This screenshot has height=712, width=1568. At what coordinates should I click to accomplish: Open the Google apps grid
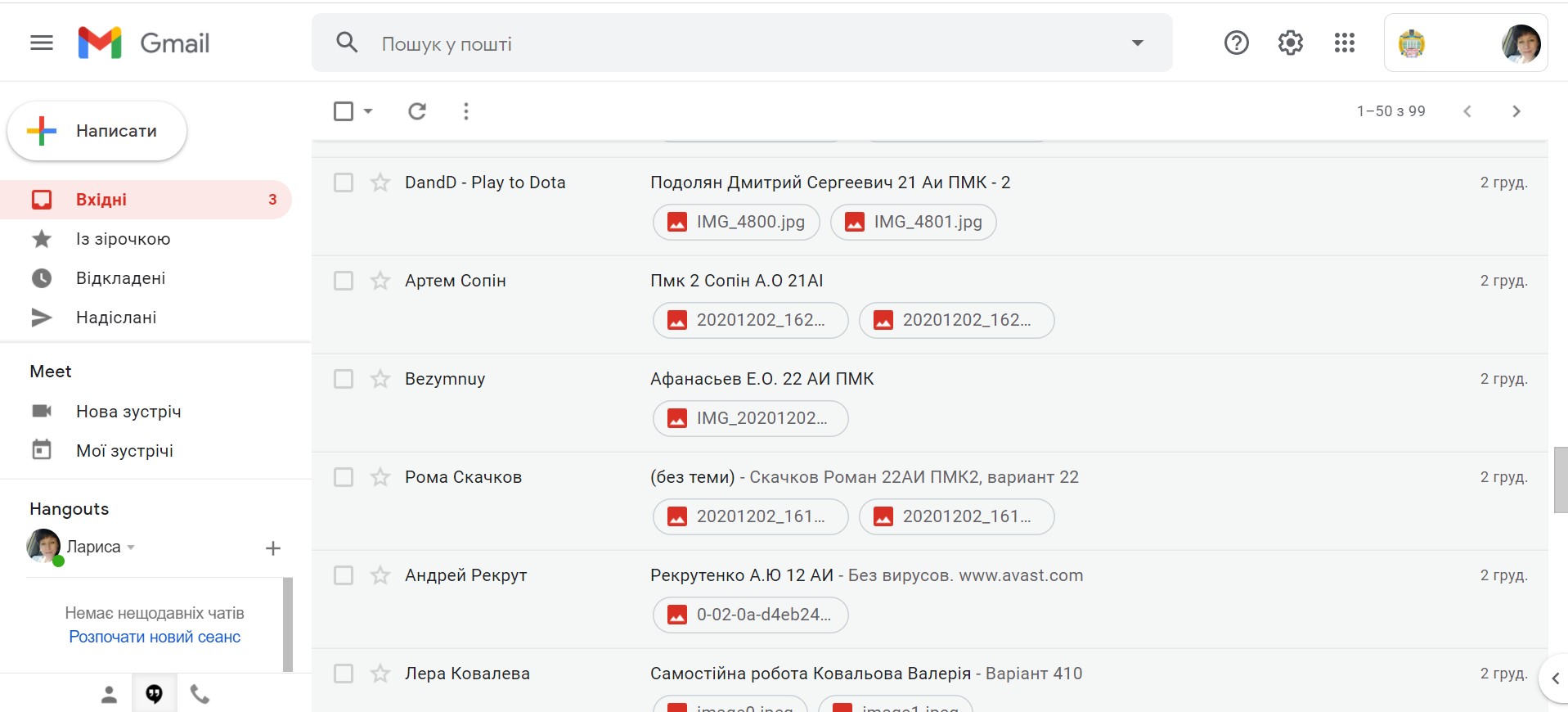[1344, 43]
